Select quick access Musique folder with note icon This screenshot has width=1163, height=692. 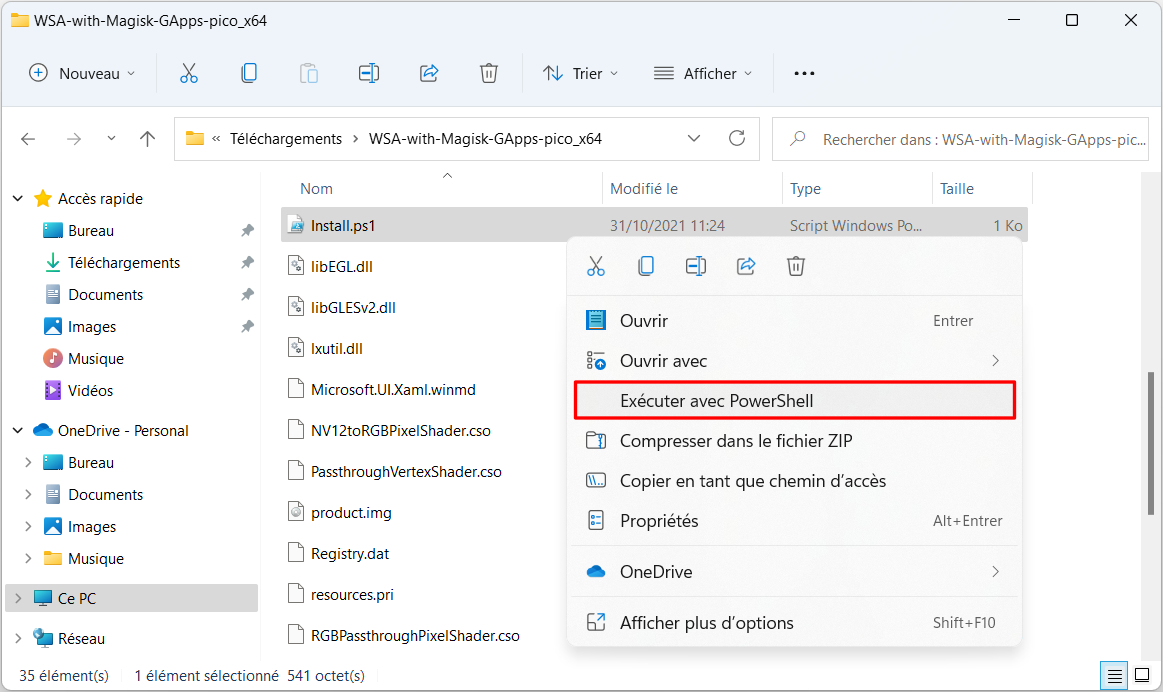click(x=96, y=358)
